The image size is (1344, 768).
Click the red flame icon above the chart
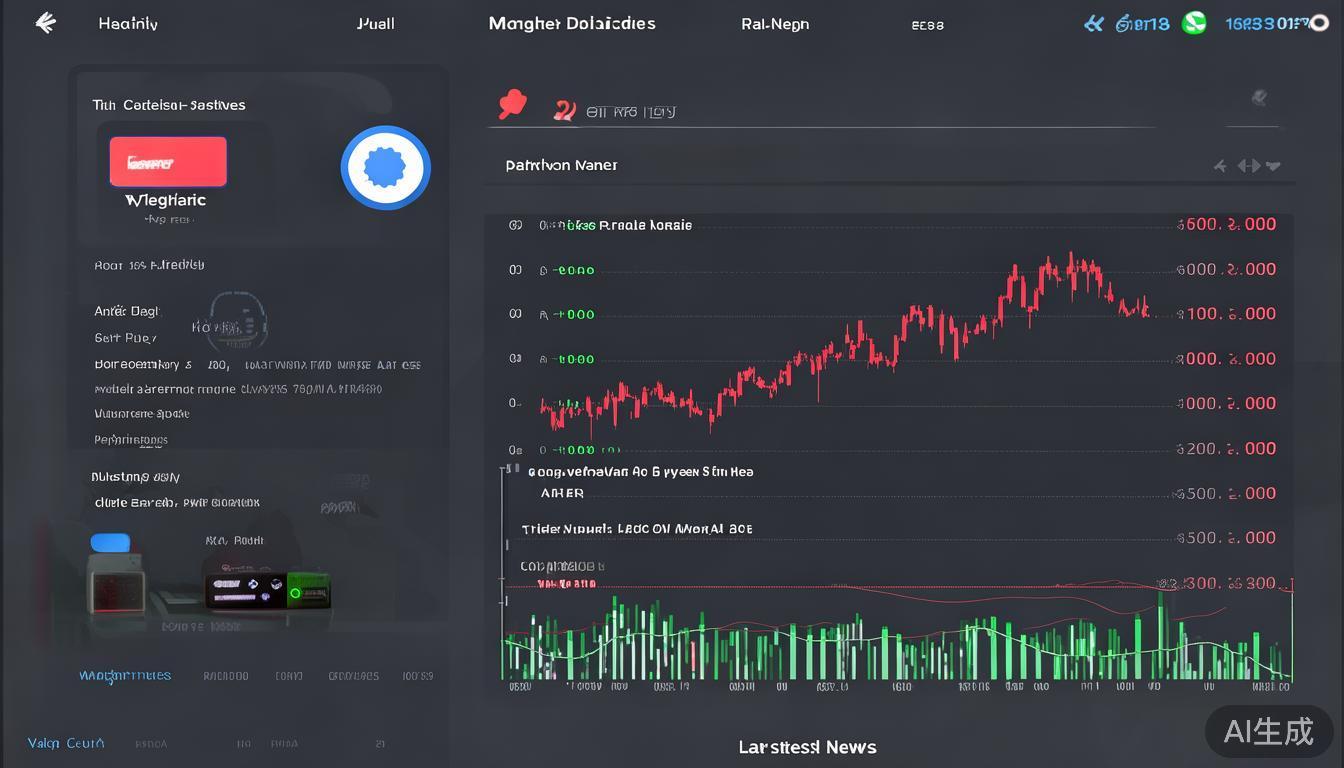click(512, 105)
